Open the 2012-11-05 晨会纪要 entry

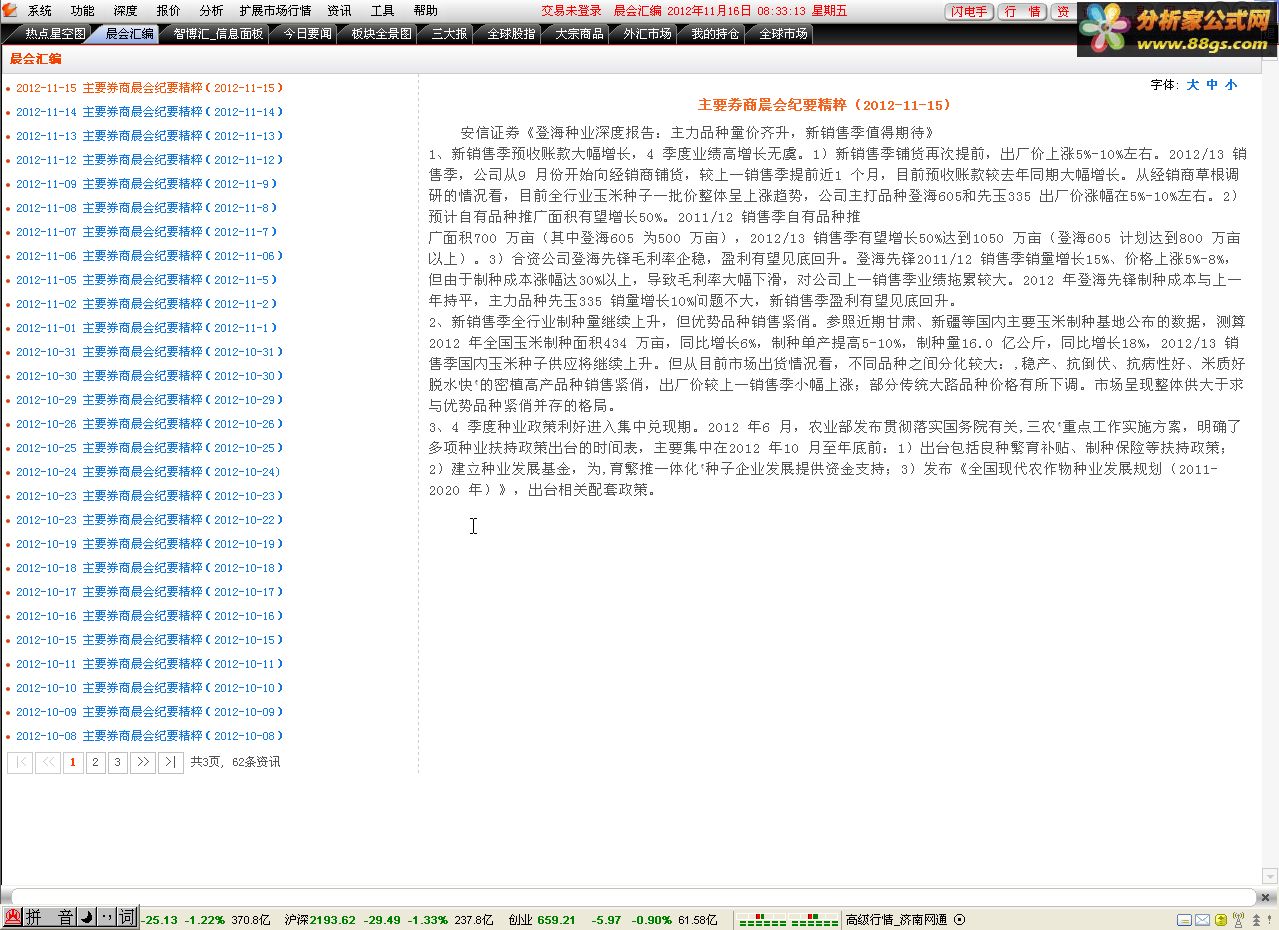tap(146, 280)
